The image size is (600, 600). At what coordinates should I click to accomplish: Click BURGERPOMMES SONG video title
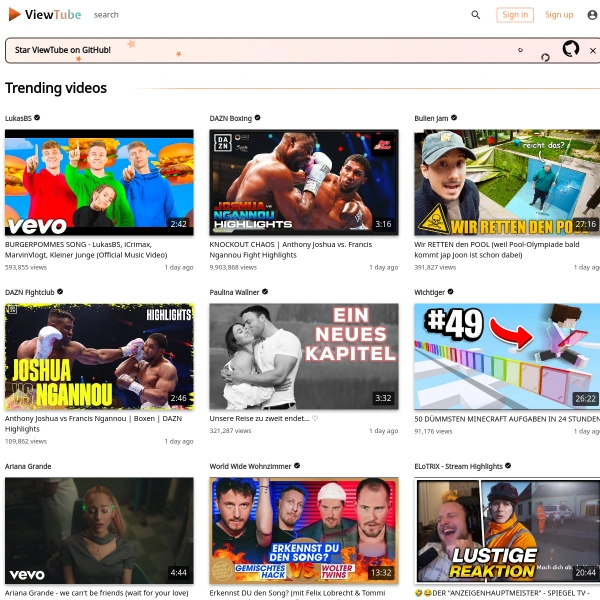86,249
